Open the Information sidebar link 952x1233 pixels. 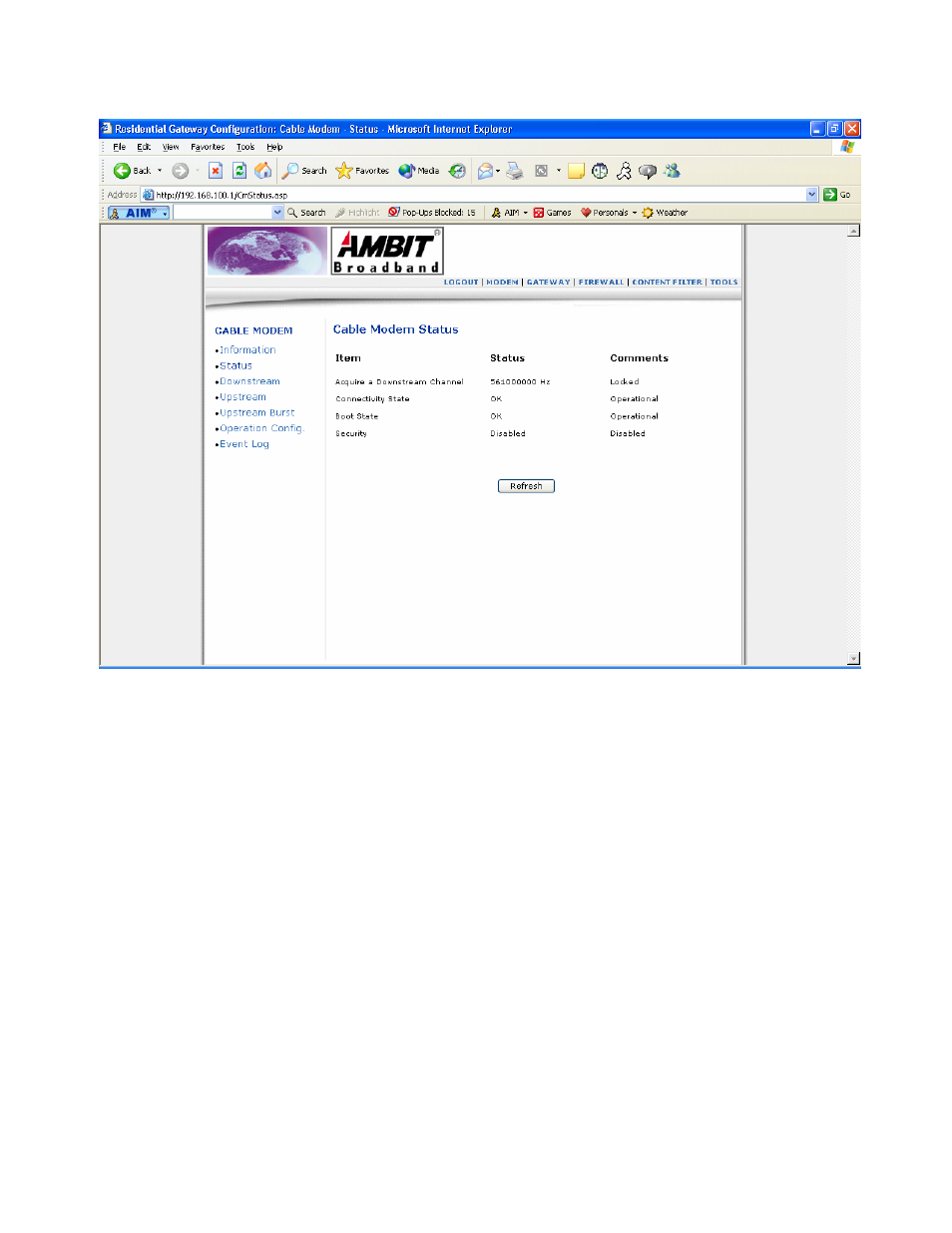click(x=247, y=350)
